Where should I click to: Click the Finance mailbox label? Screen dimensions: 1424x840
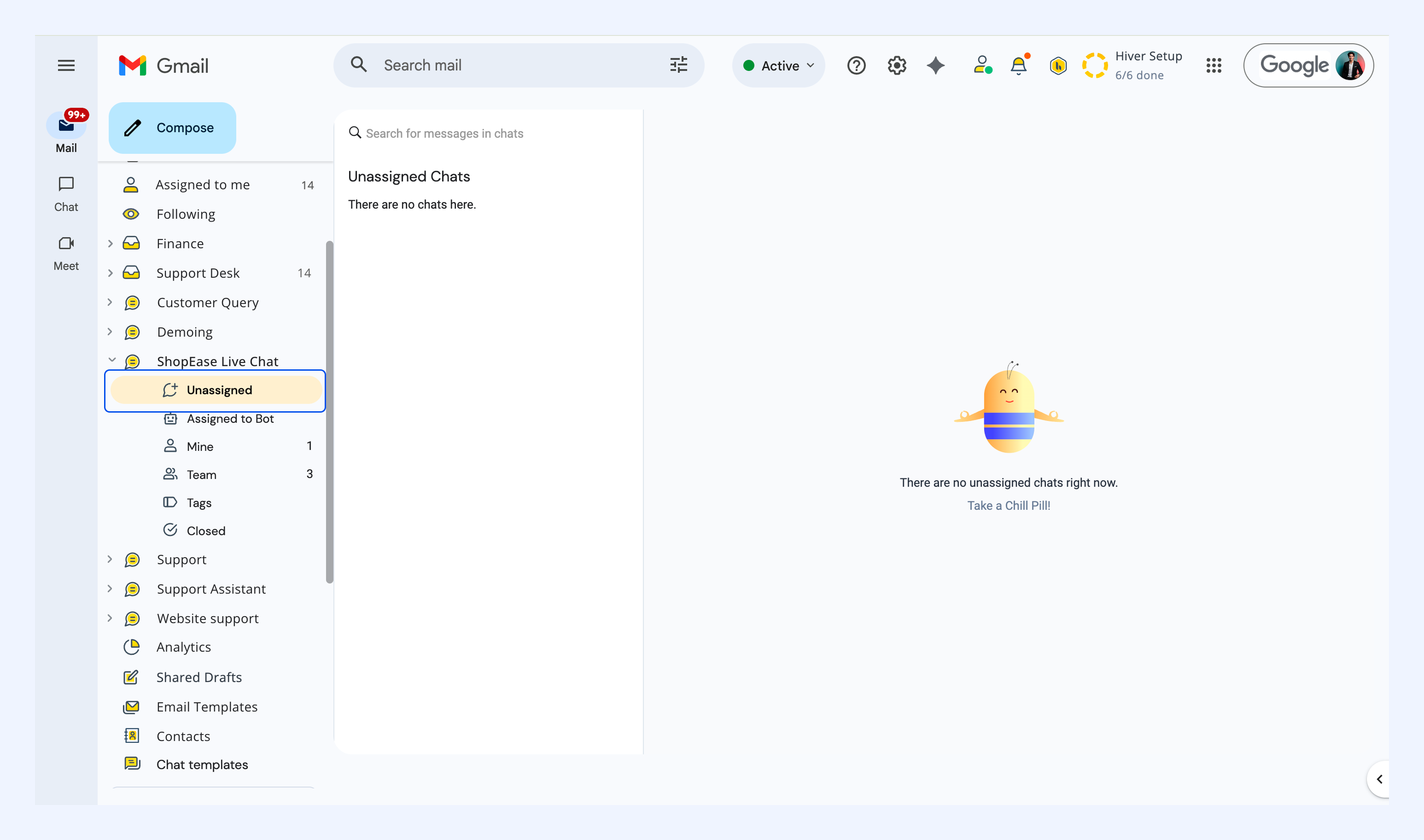tap(180, 244)
